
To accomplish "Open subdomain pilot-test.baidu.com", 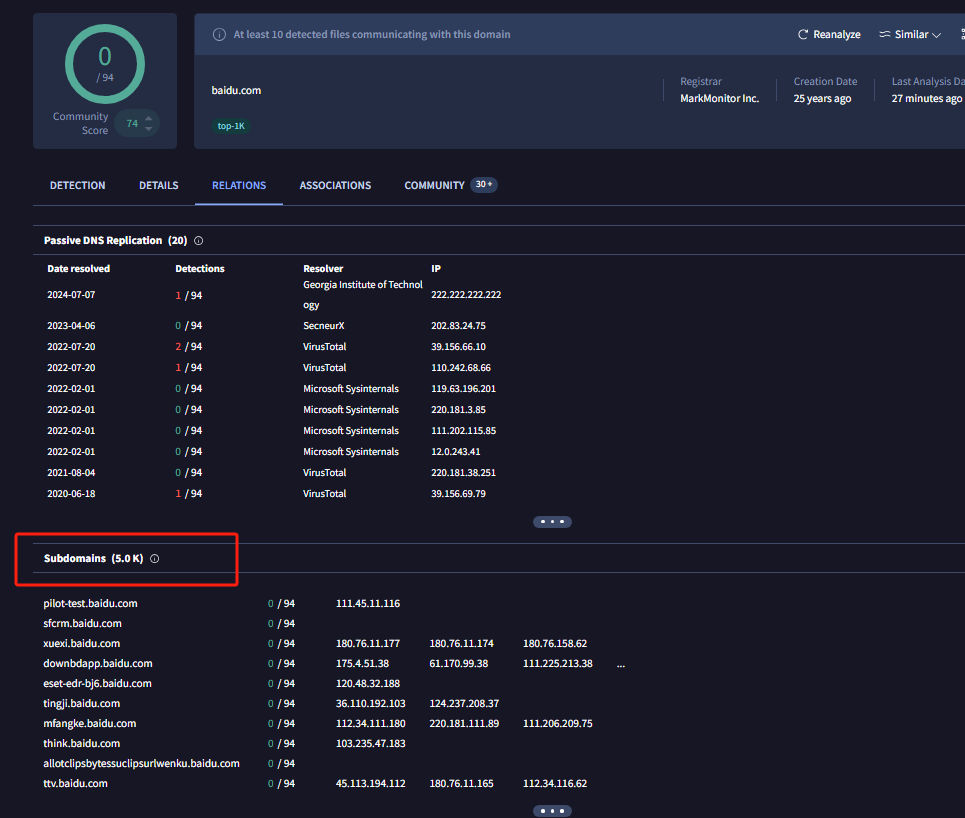I will (x=90, y=603).
